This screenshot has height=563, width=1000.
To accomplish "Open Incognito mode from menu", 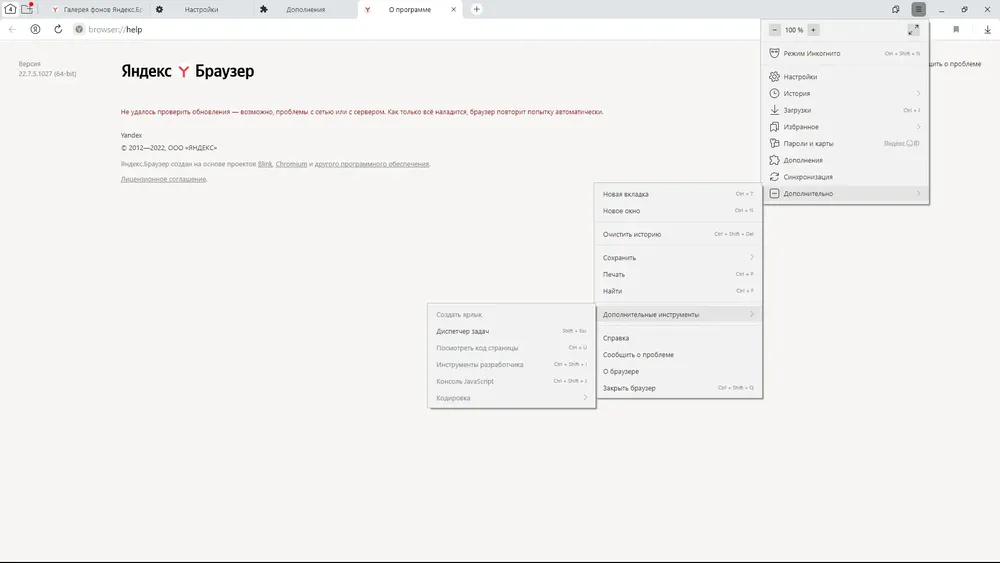I will pyautogui.click(x=845, y=54).
